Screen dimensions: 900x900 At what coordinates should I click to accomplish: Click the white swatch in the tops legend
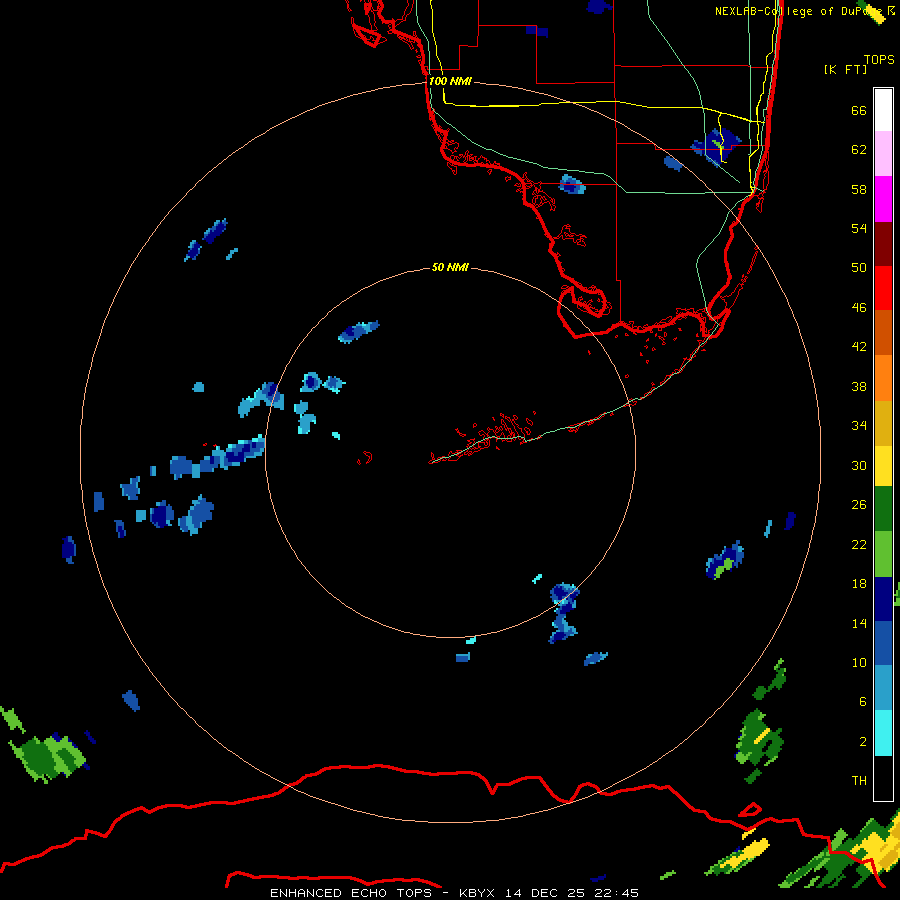click(883, 110)
